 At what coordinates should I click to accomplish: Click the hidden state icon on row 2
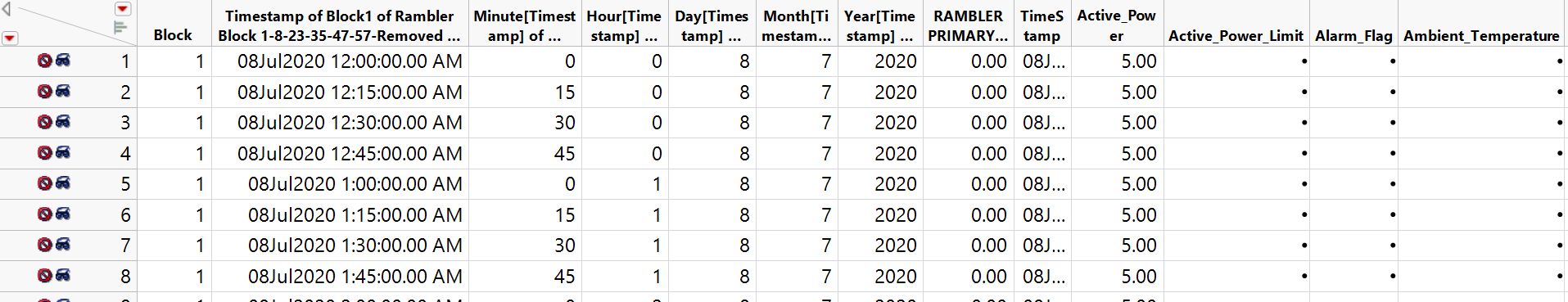pos(62,91)
